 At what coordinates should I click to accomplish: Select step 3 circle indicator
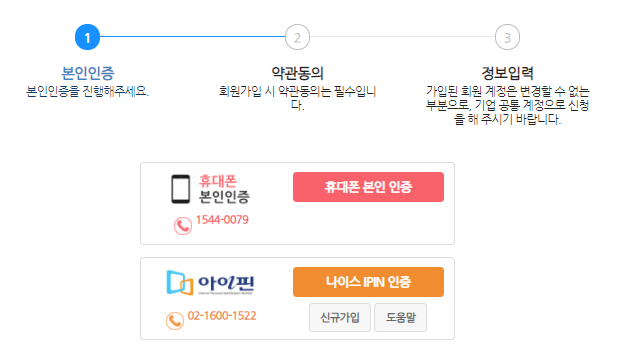coord(507,37)
